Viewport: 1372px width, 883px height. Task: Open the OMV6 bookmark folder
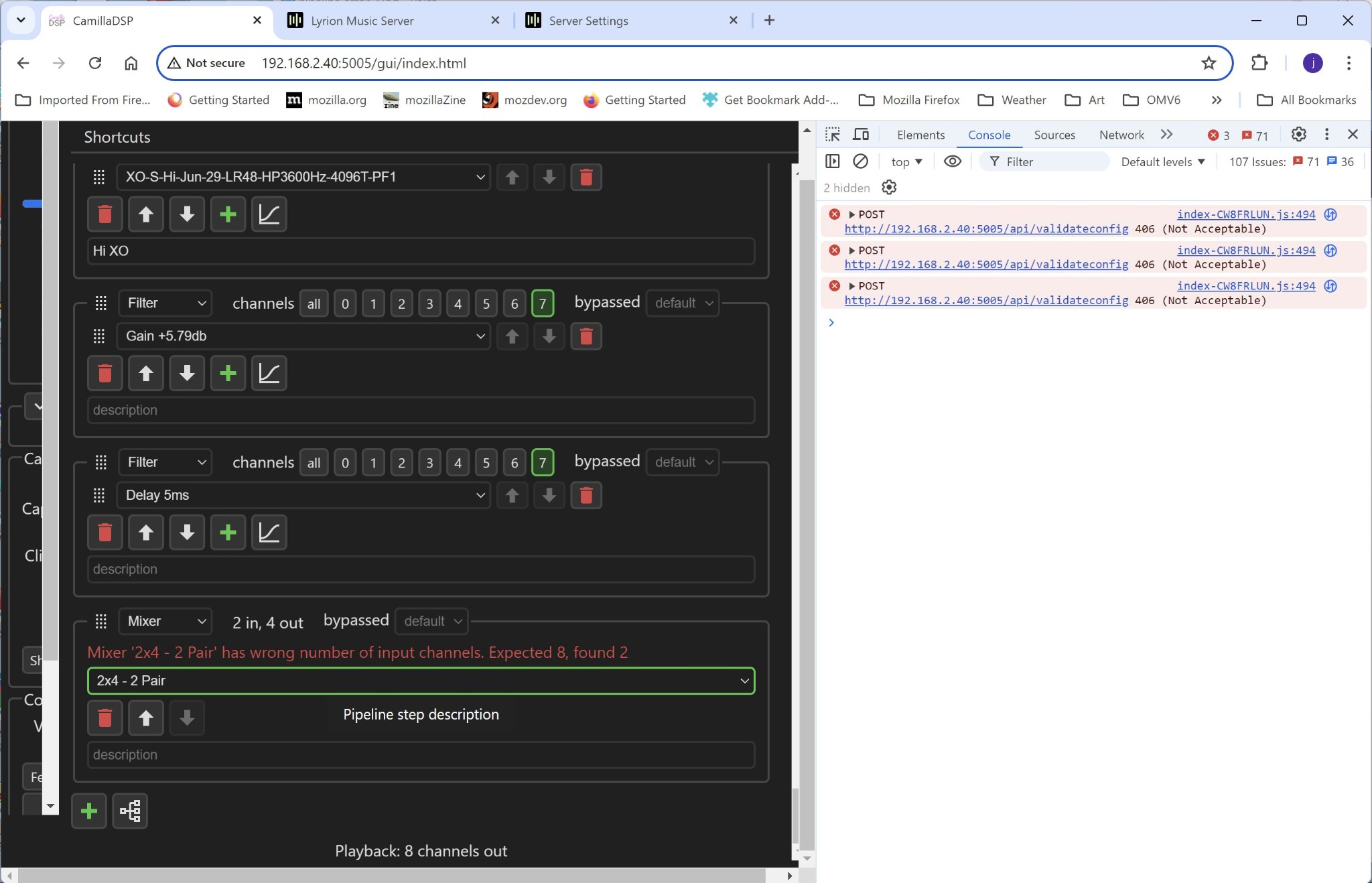pos(1152,100)
